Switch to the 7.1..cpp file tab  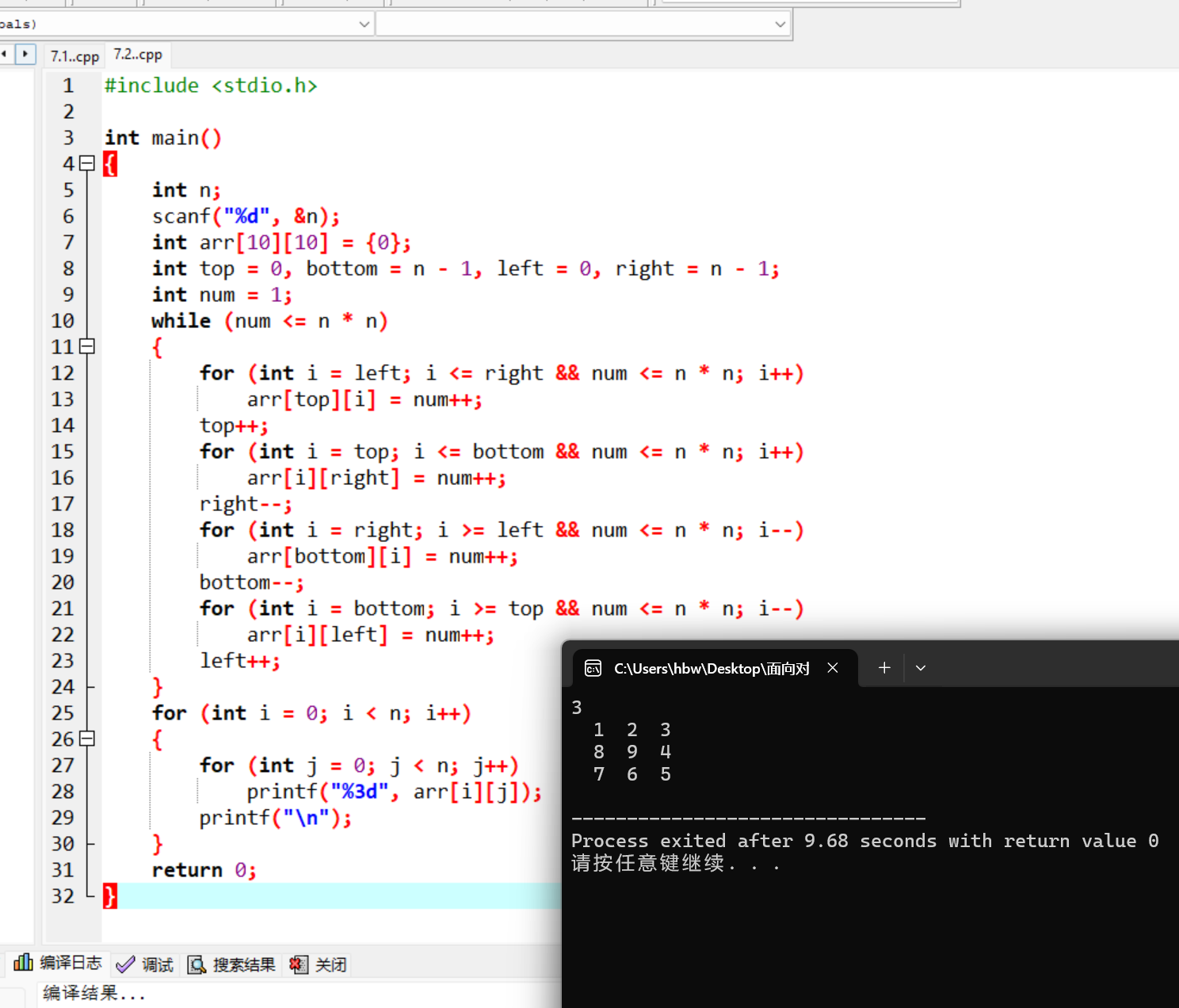[x=74, y=56]
